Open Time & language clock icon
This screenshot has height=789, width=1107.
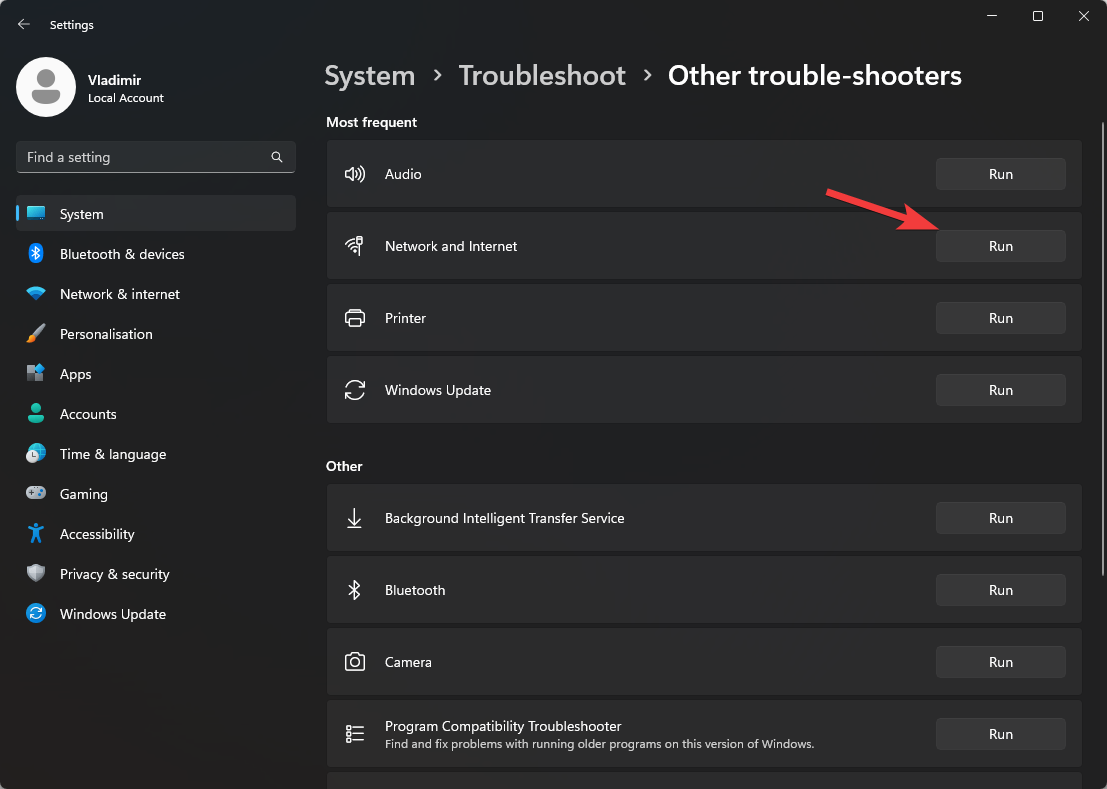36,454
